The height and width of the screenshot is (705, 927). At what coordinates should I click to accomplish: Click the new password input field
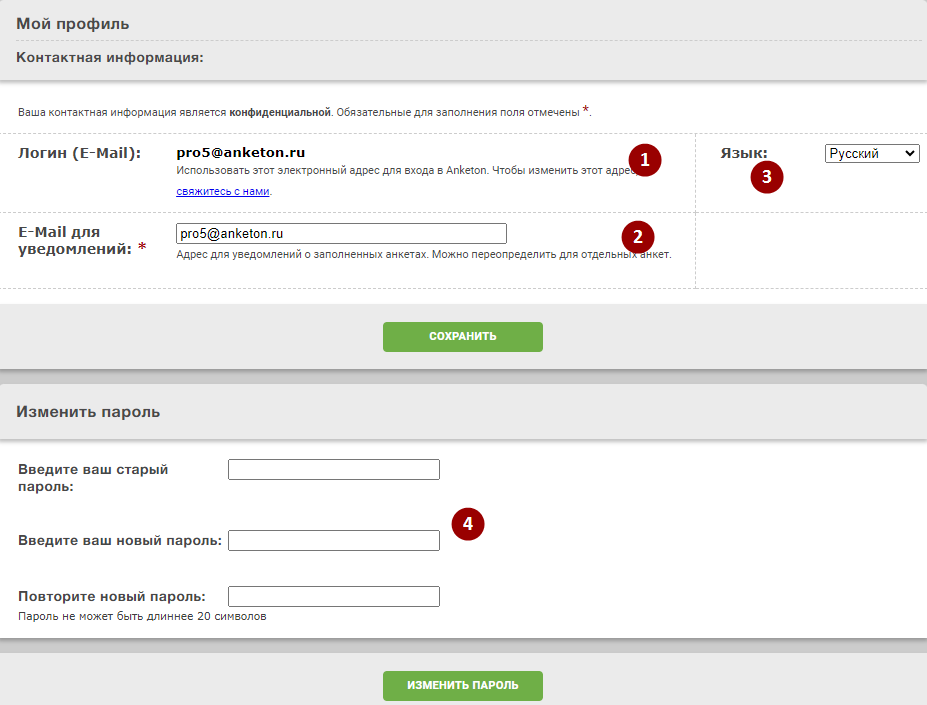[334, 540]
